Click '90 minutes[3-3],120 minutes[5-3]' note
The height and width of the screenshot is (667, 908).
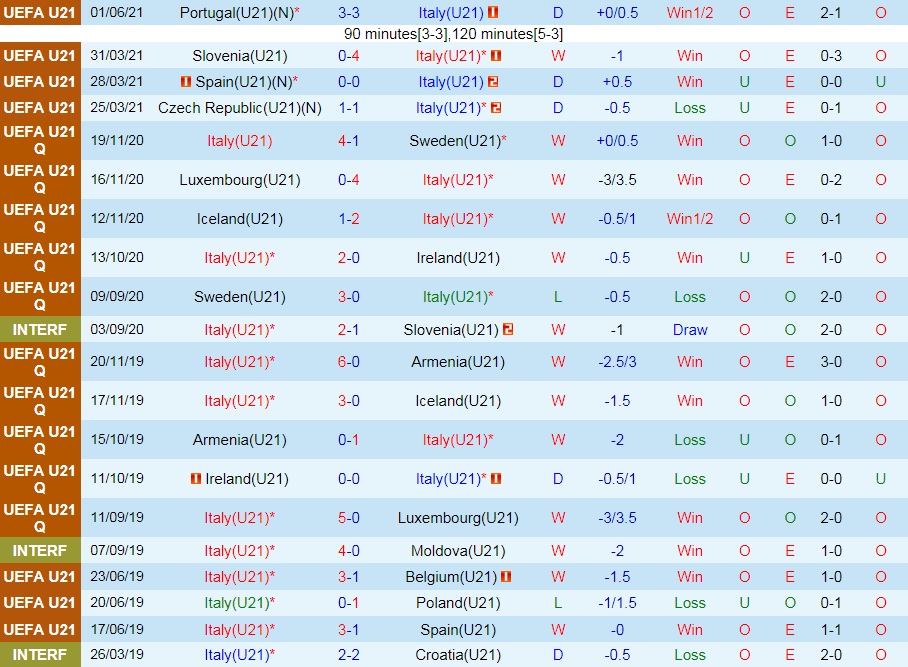pos(453,34)
